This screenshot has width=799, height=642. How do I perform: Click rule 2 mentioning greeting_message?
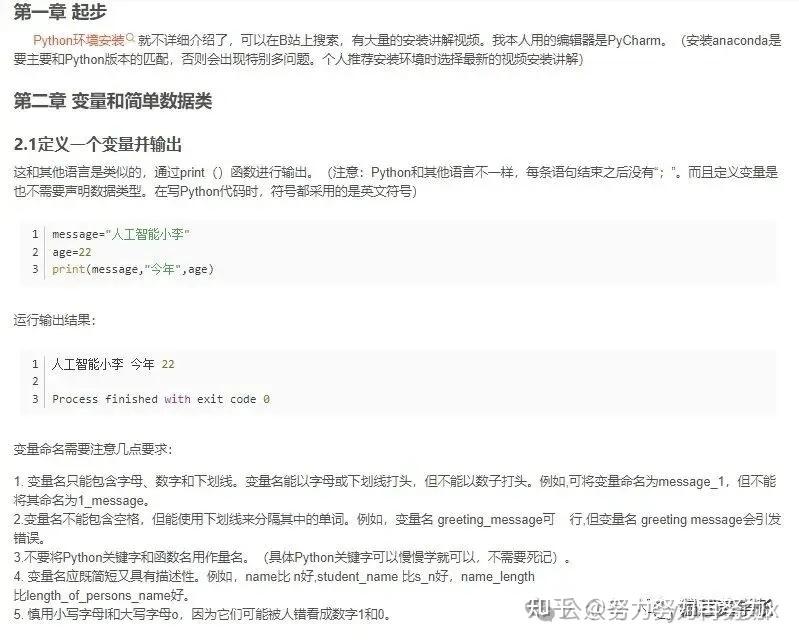397,528
